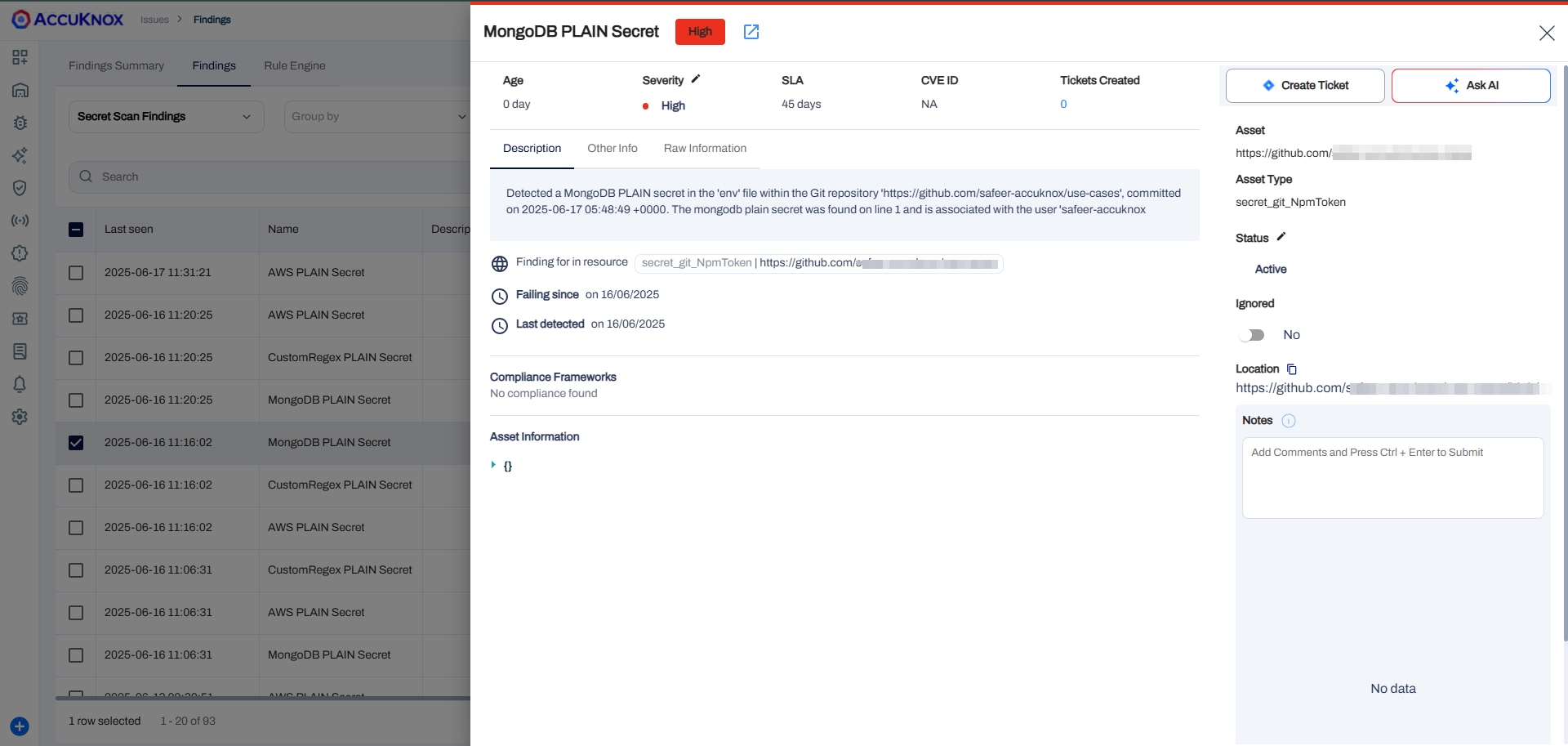
Task: Copy the Location URL
Action: (x=1292, y=369)
